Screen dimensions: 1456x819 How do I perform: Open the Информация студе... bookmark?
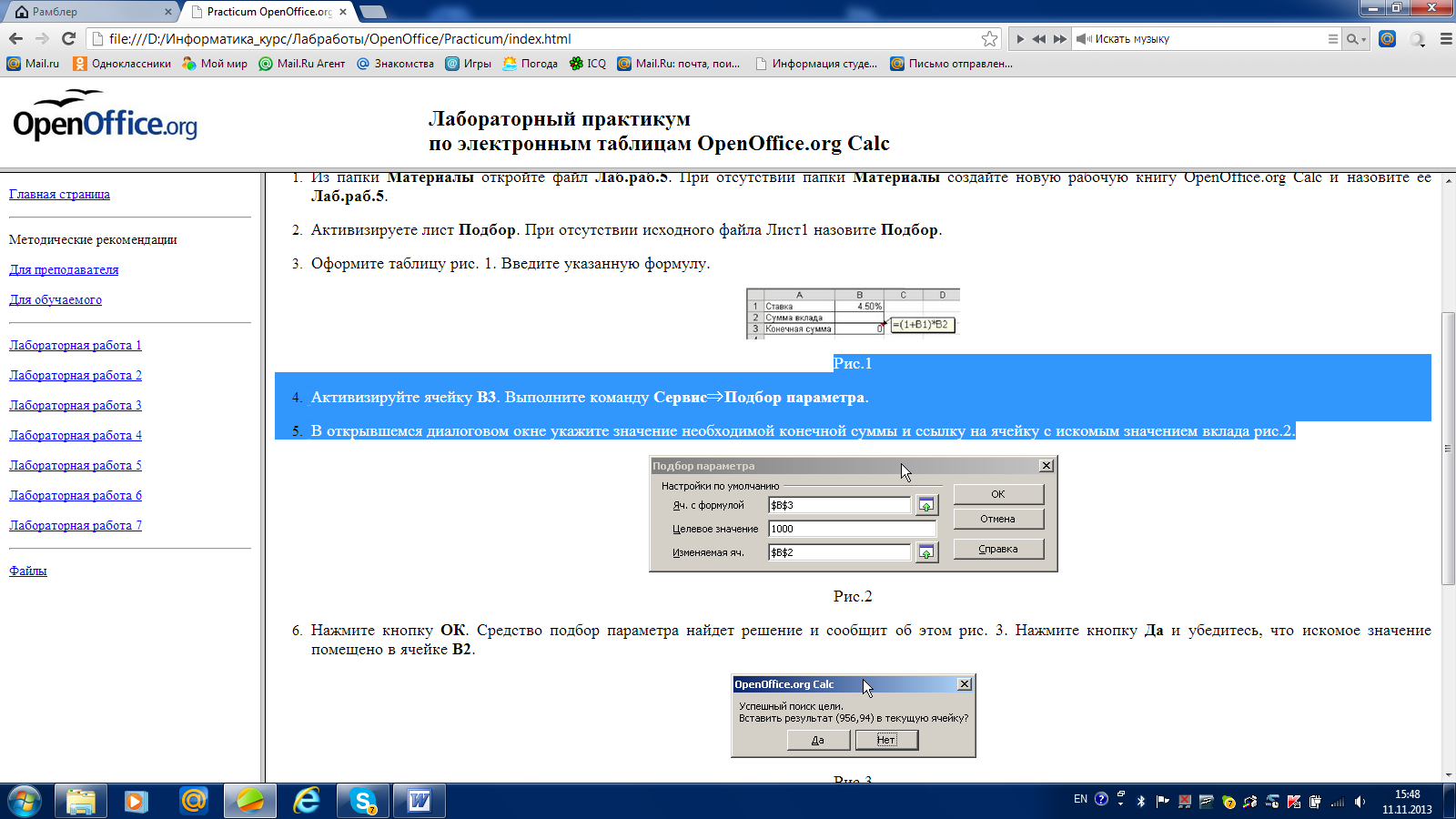tap(816, 64)
